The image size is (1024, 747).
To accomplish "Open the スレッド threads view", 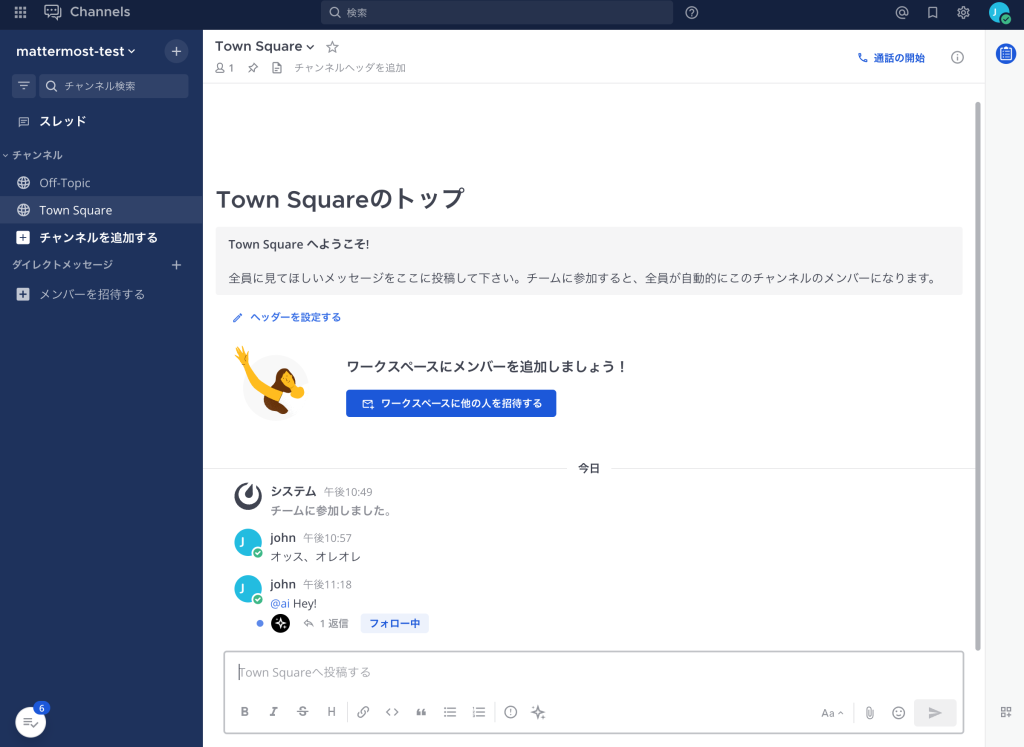I will (x=62, y=121).
